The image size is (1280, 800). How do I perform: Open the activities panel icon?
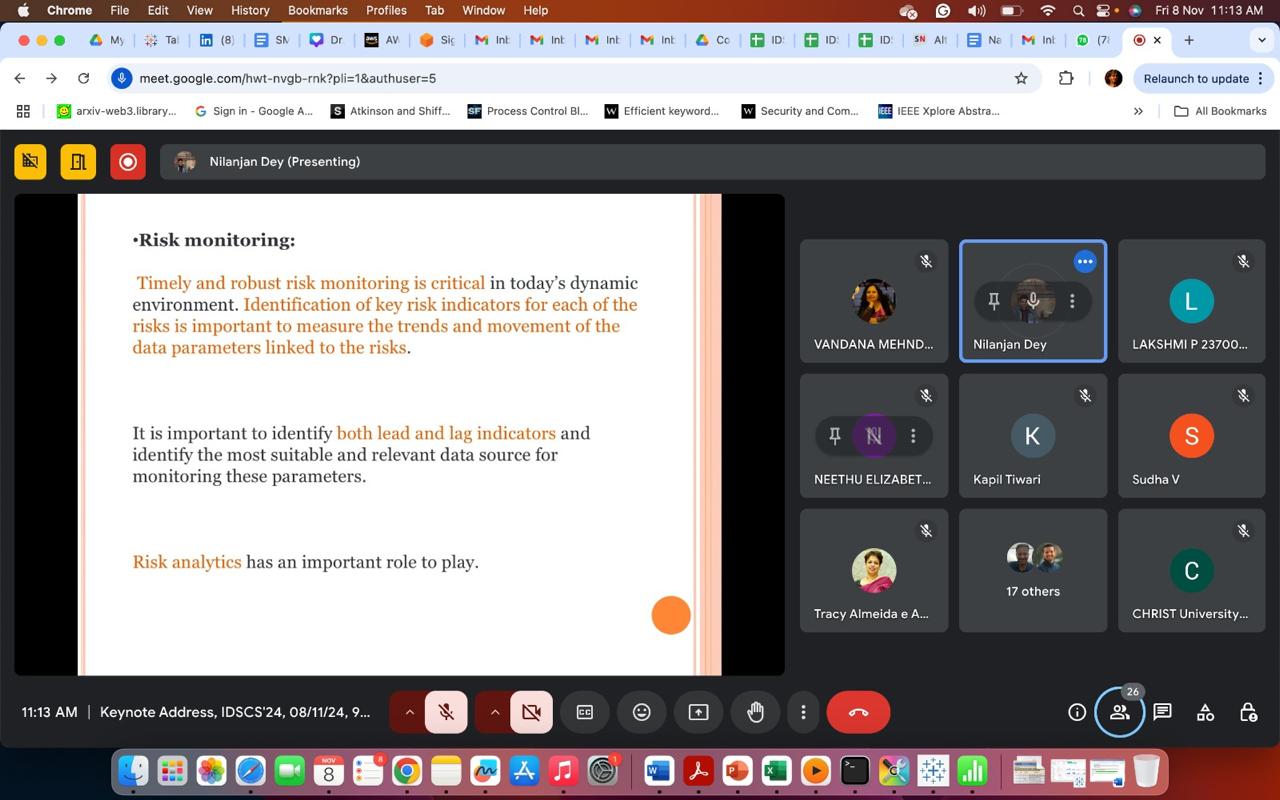click(1205, 712)
